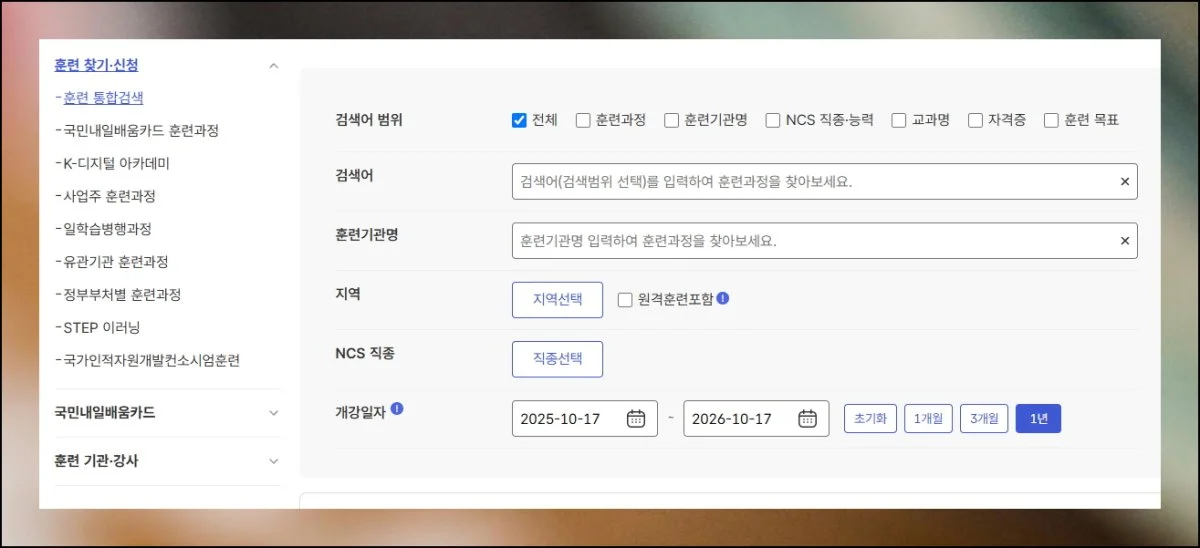The height and width of the screenshot is (548, 1200).
Task: Enable the 원격훈련포함 checkbox
Action: (625, 300)
